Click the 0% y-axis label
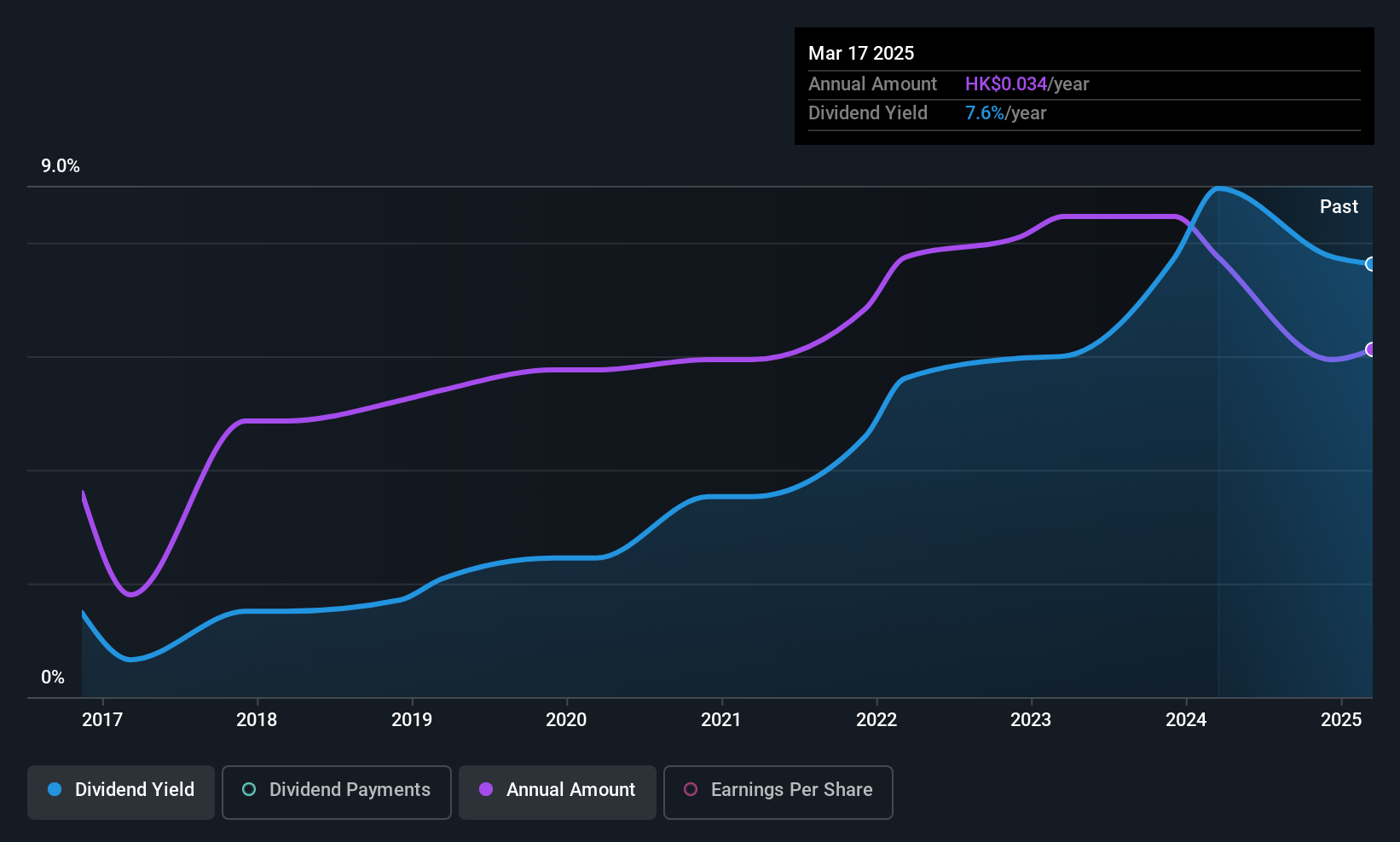The height and width of the screenshot is (842, 1400). point(53,678)
